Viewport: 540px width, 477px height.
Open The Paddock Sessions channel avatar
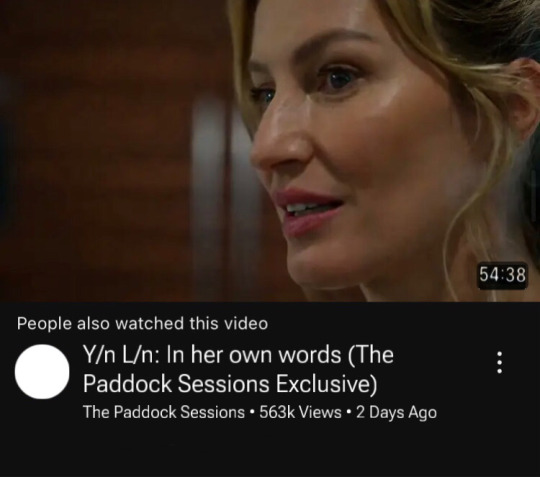[42, 372]
